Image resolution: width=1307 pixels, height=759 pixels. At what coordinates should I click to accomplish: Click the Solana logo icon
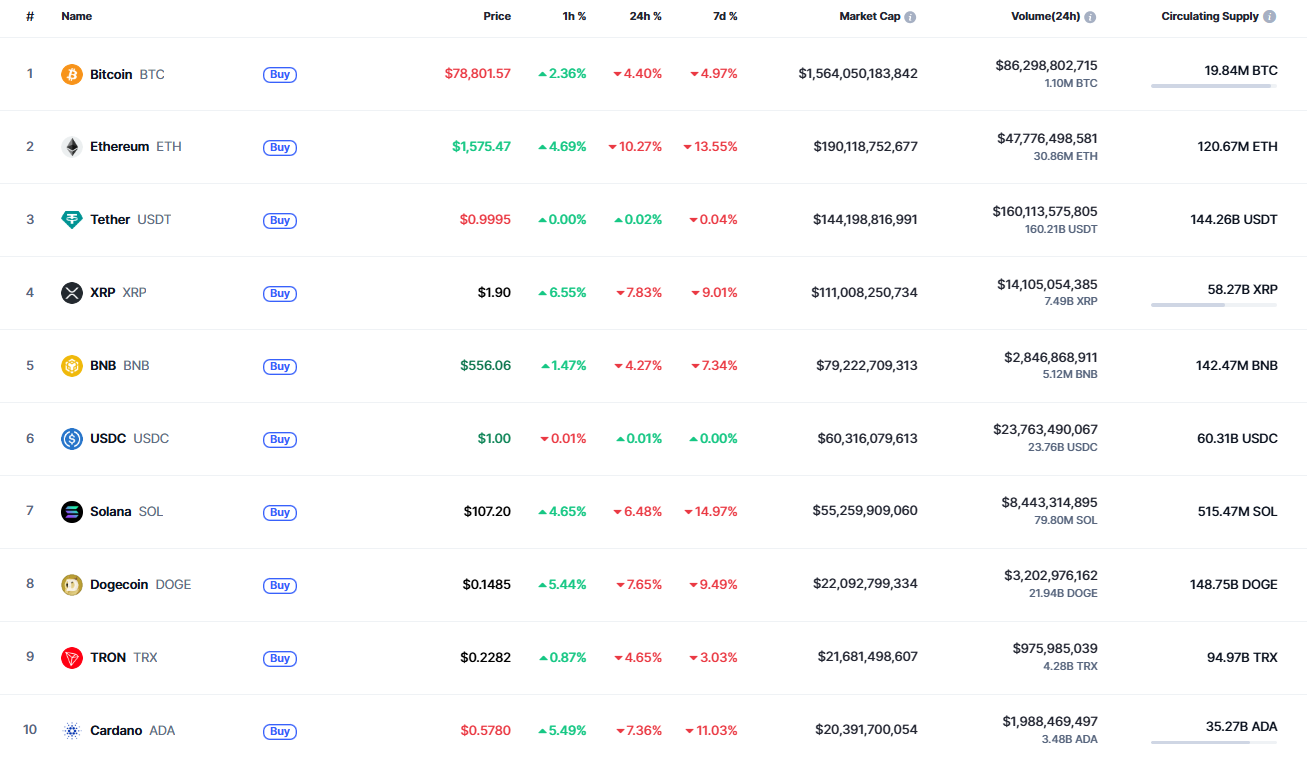(72, 512)
